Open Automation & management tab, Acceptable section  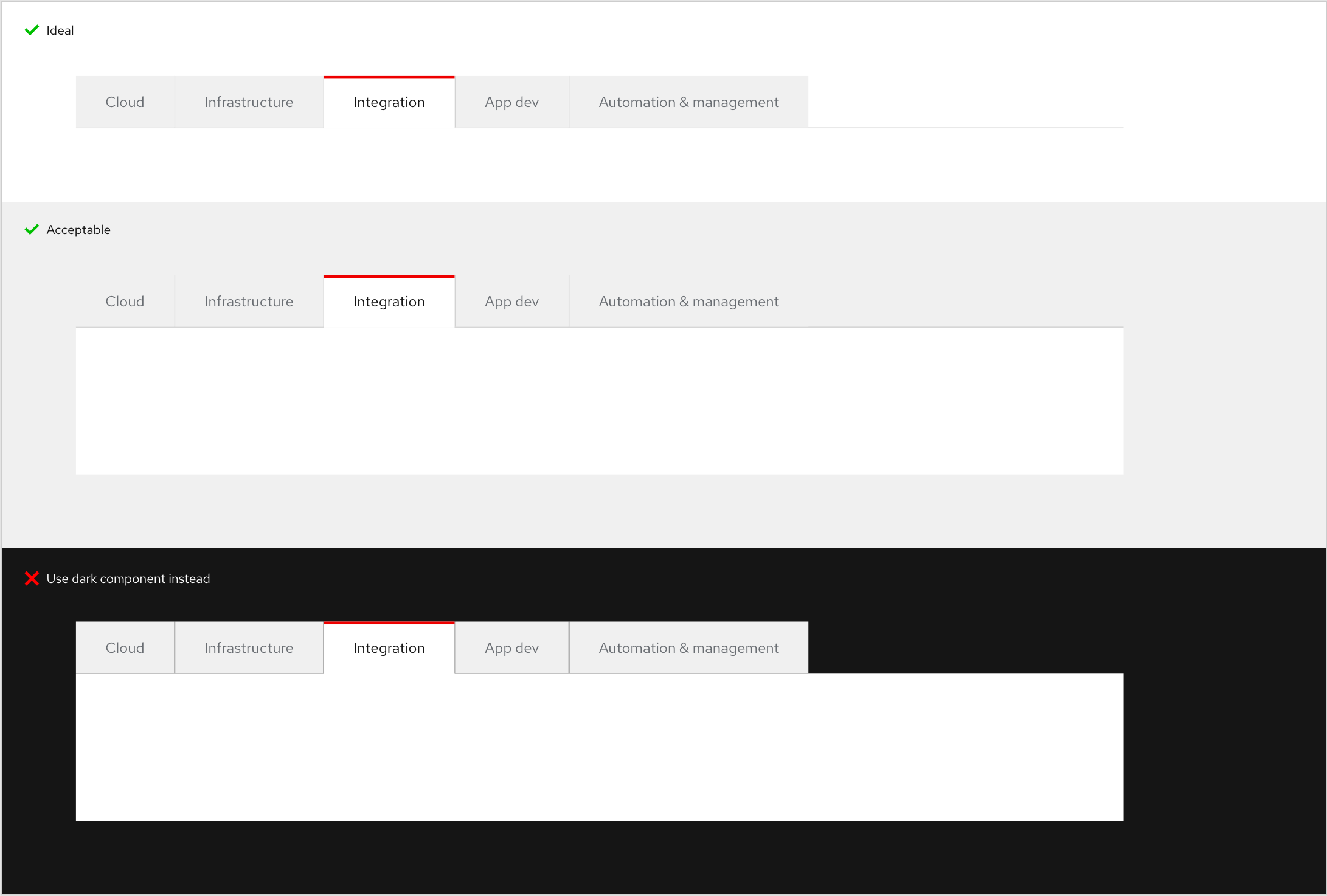(688, 301)
